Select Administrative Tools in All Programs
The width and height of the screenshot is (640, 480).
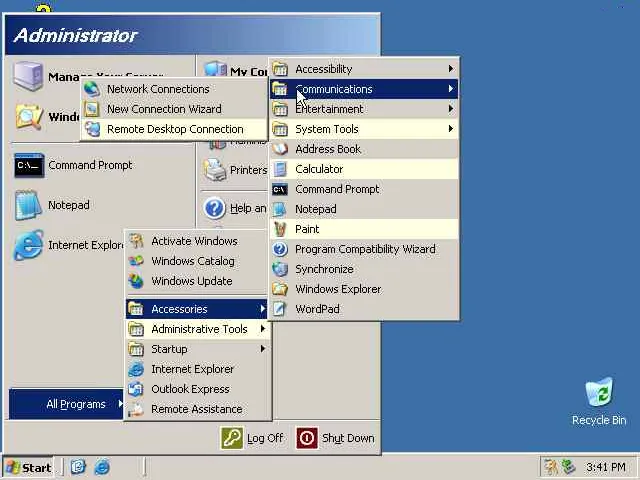[198, 329]
